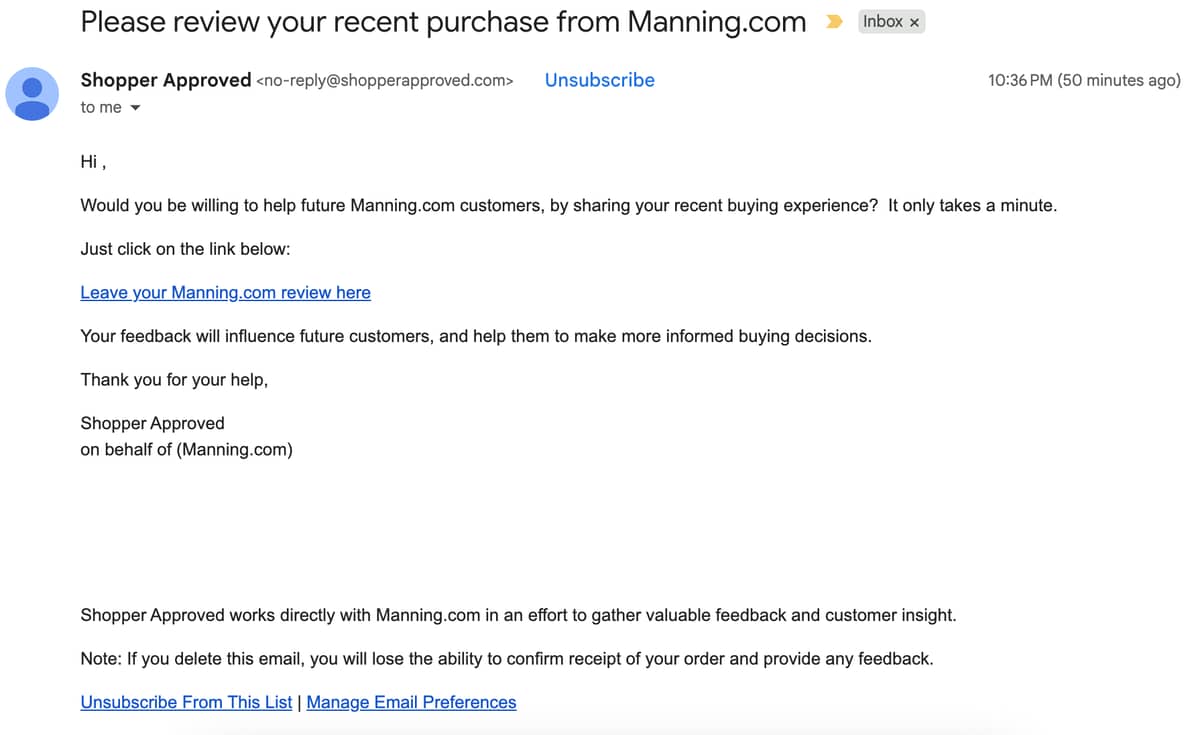
Task: Expand recipient details arrow beside "to me"
Action: (x=135, y=108)
